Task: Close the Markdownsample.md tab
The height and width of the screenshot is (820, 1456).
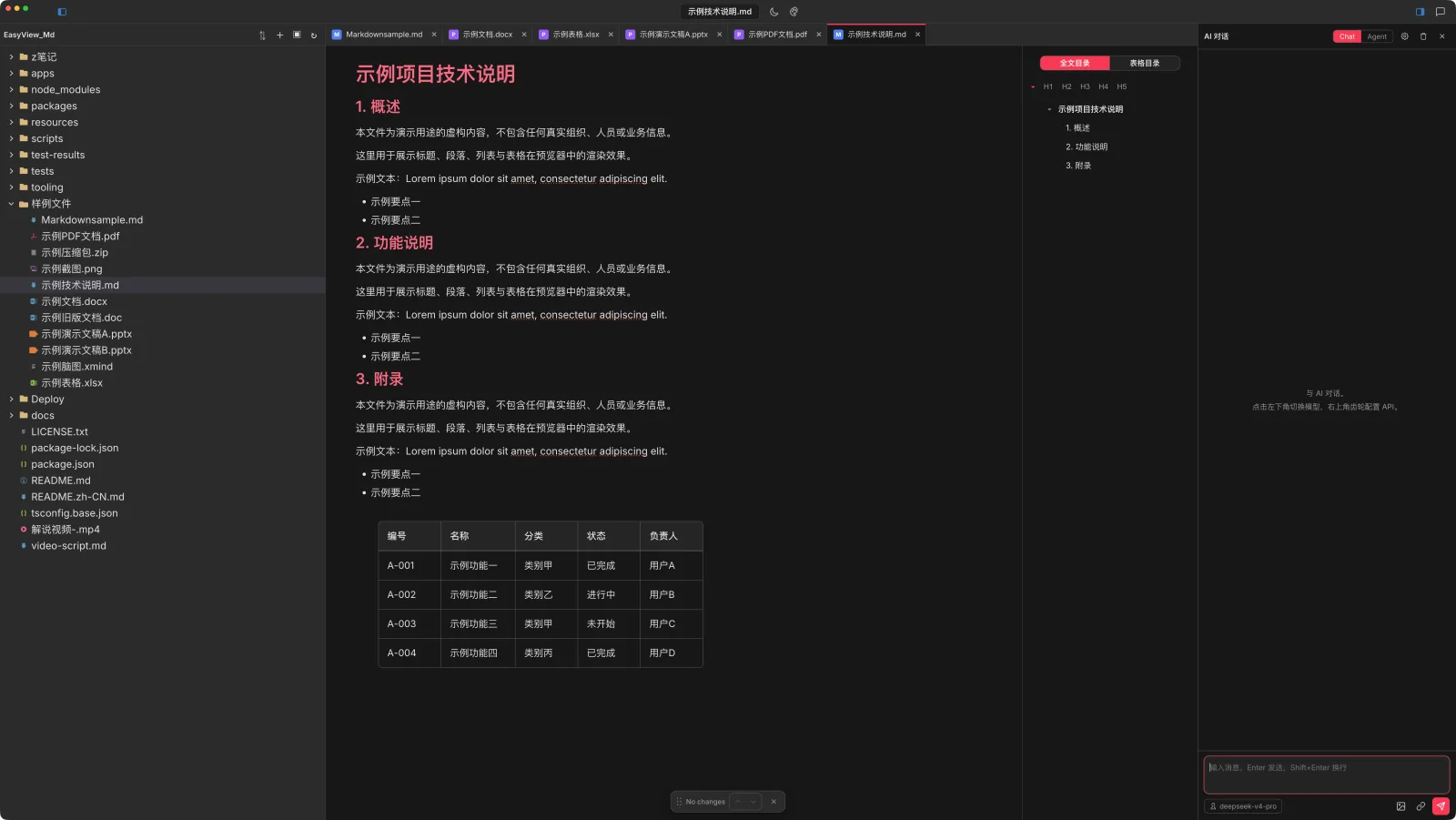Action: click(x=434, y=35)
